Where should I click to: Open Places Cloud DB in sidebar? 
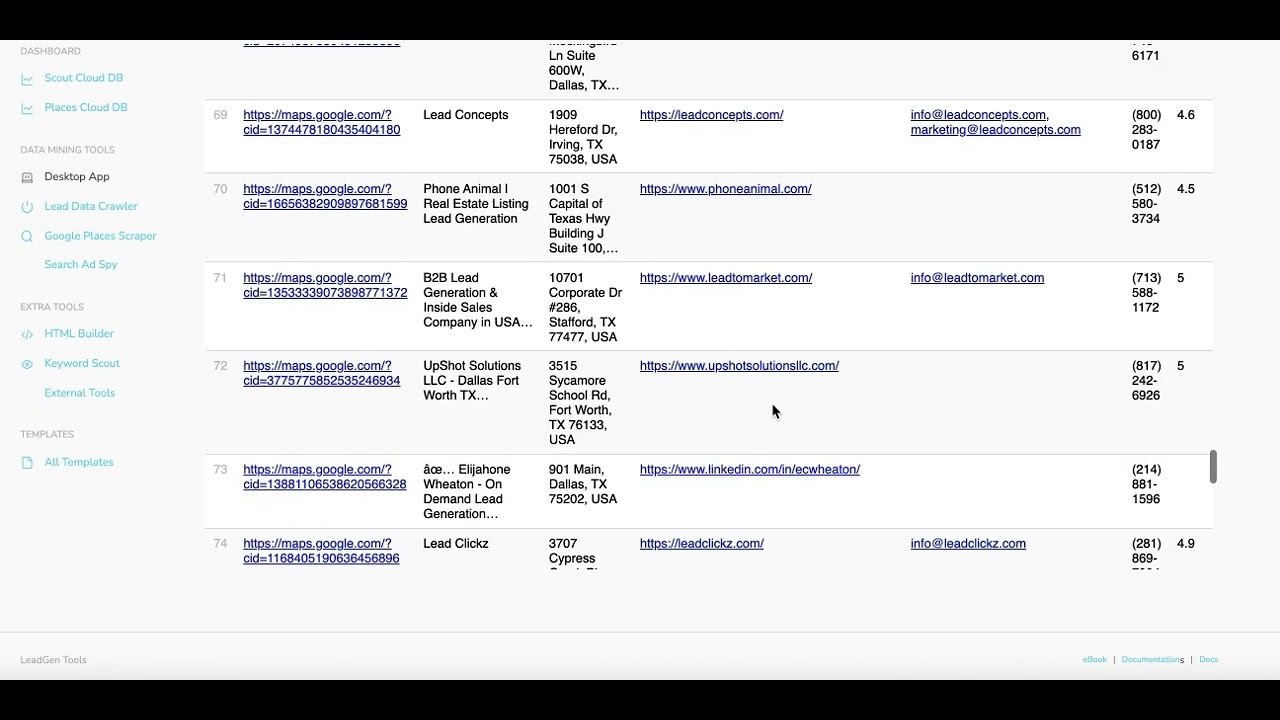tap(86, 108)
